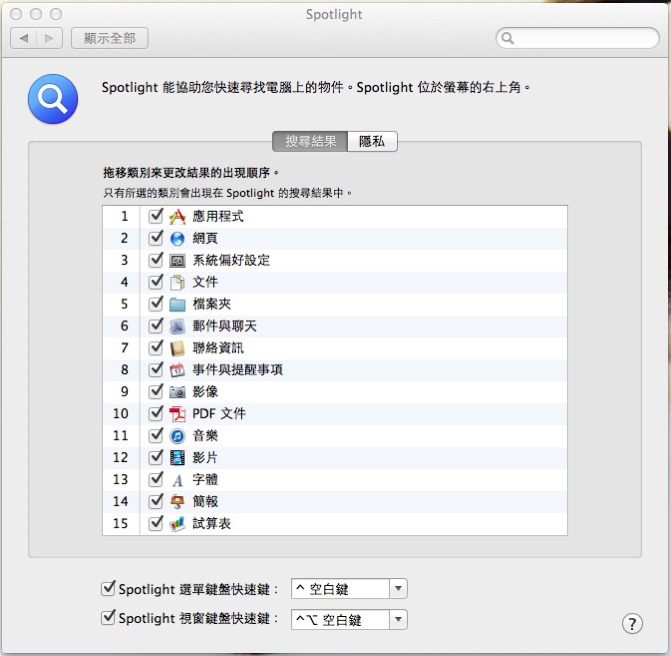671x656 pixels.
Task: Switch to the 搜尋結果 tab
Action: point(310,141)
